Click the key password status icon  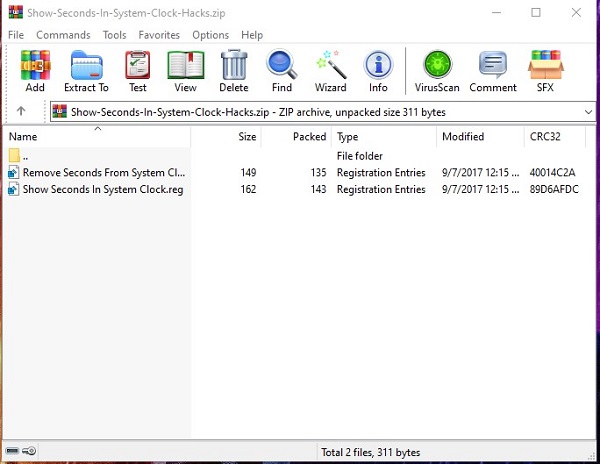(x=29, y=451)
